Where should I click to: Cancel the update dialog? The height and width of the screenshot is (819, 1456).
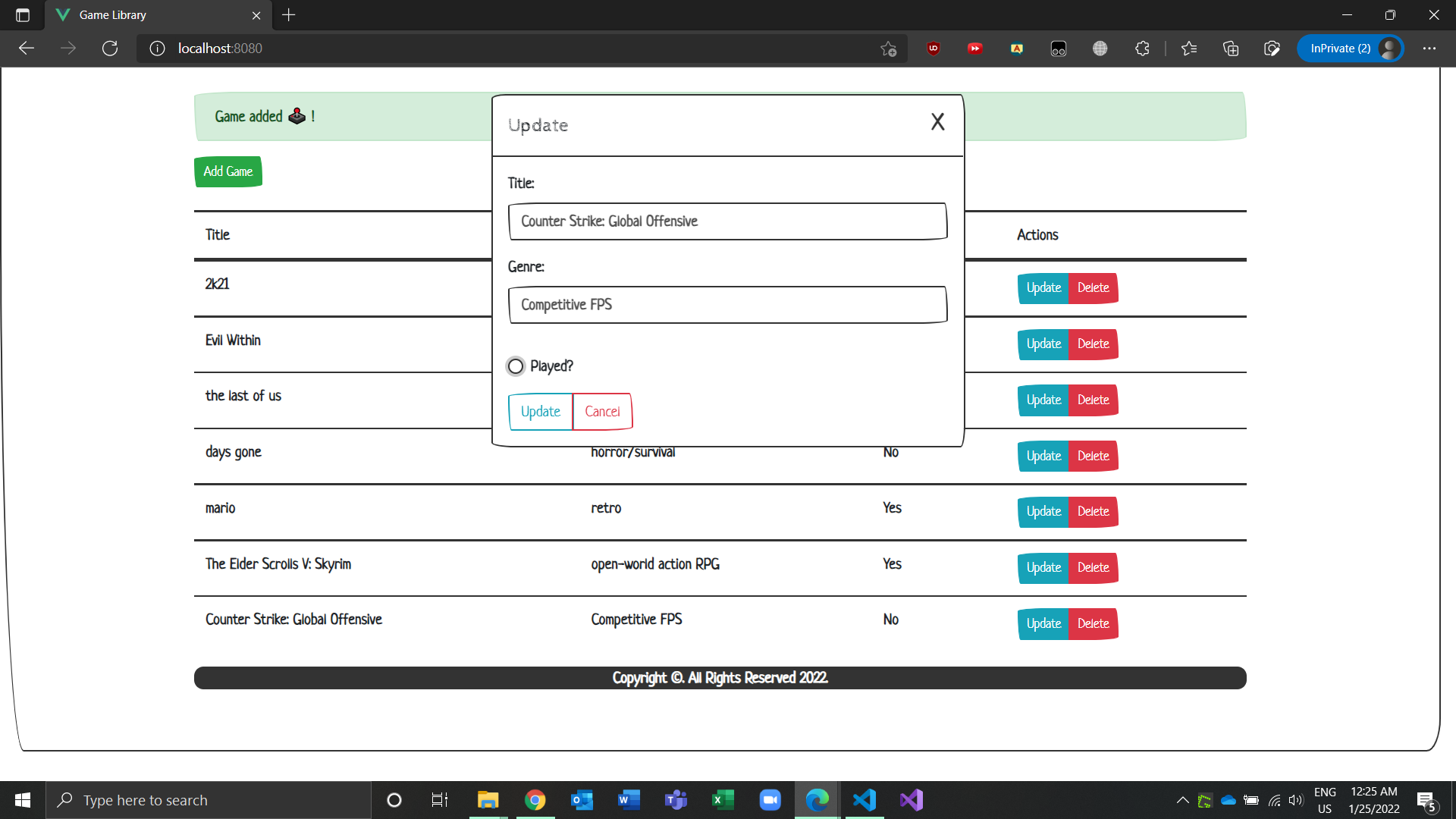coord(602,412)
